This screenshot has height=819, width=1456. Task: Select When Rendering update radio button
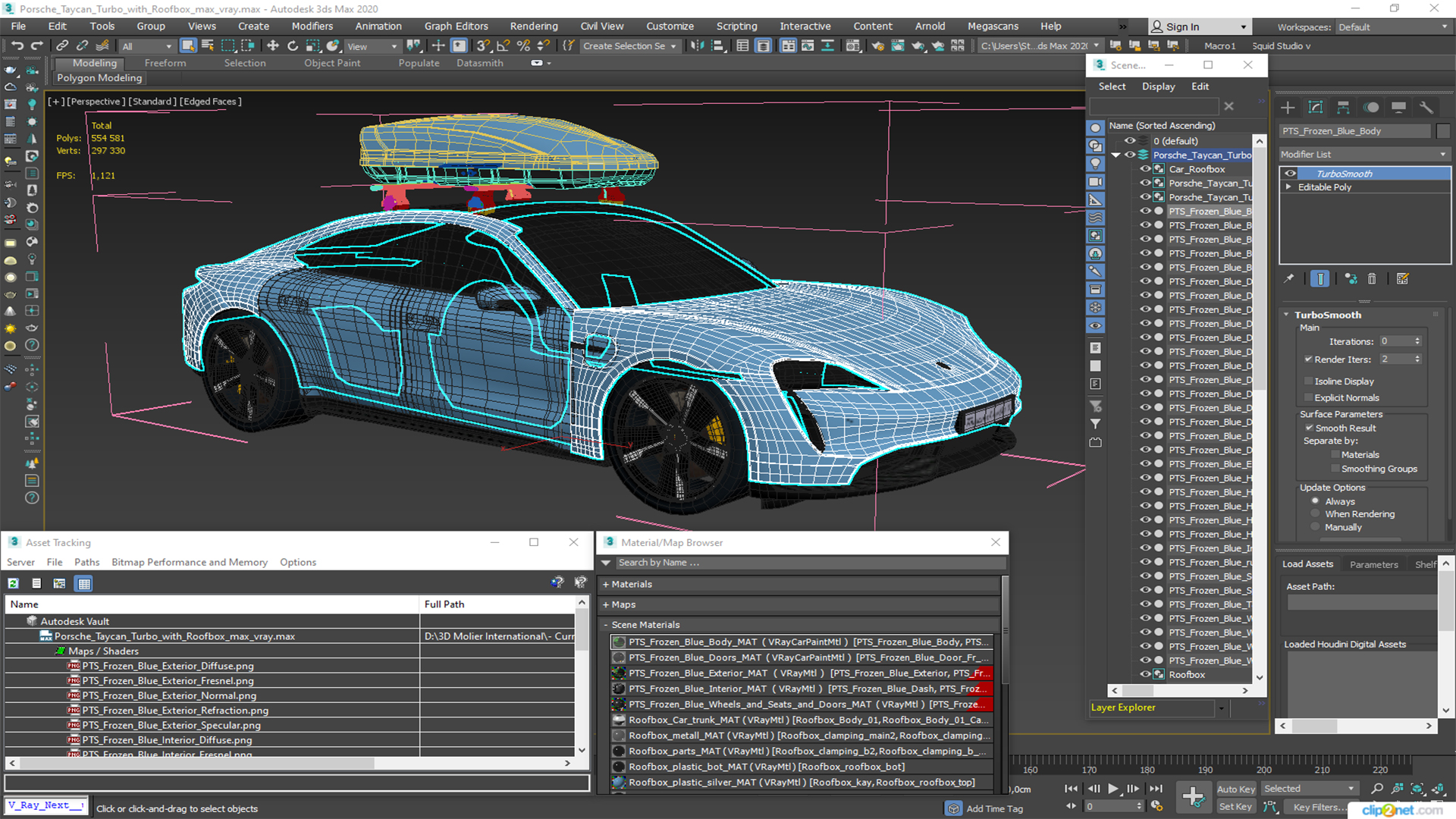tap(1316, 514)
